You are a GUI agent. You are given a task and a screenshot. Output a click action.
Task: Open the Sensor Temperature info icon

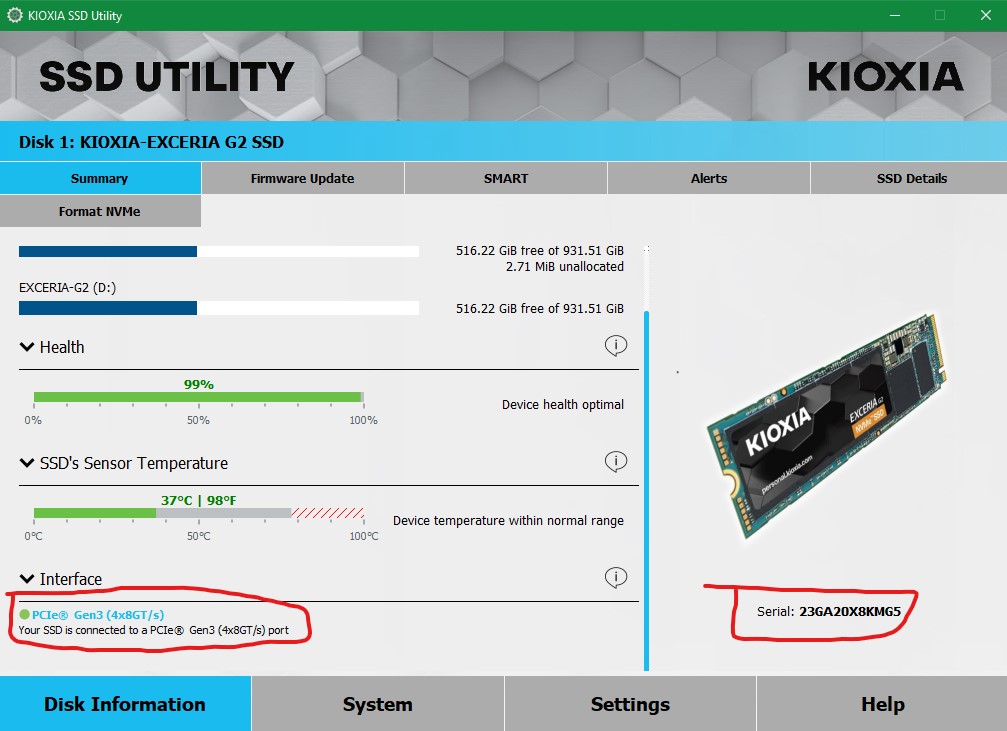click(615, 461)
